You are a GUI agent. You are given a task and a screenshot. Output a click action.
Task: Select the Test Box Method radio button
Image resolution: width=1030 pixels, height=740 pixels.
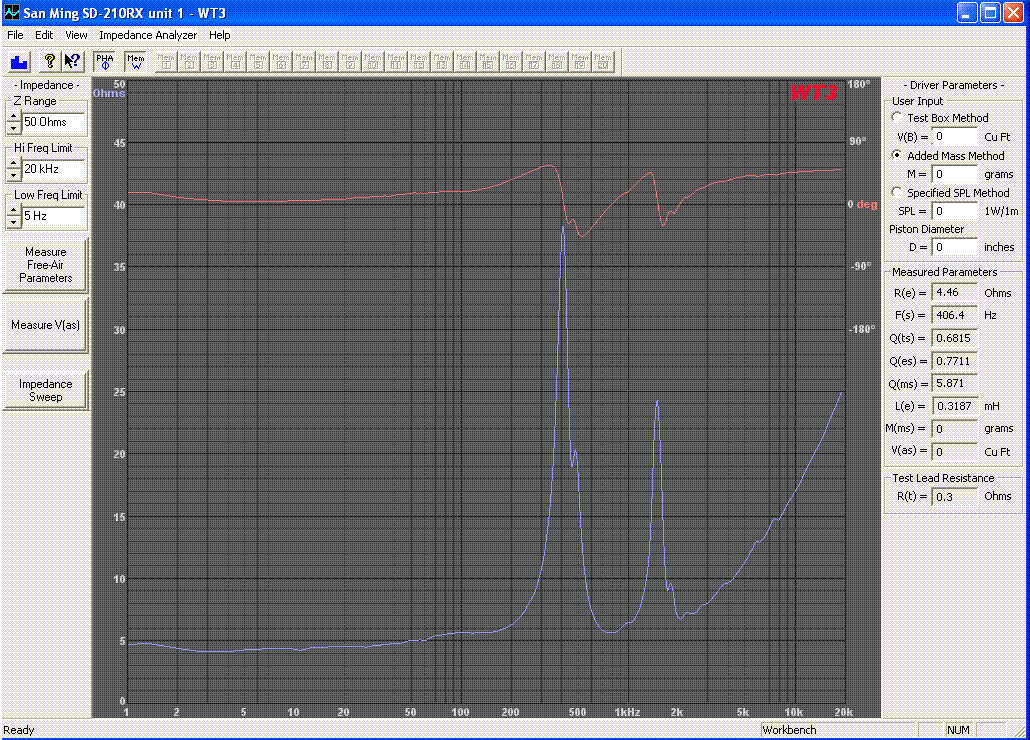897,117
